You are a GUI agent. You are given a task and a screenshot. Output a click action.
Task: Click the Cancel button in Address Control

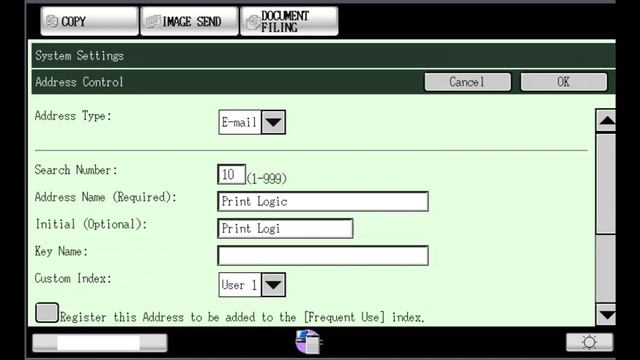point(467,82)
